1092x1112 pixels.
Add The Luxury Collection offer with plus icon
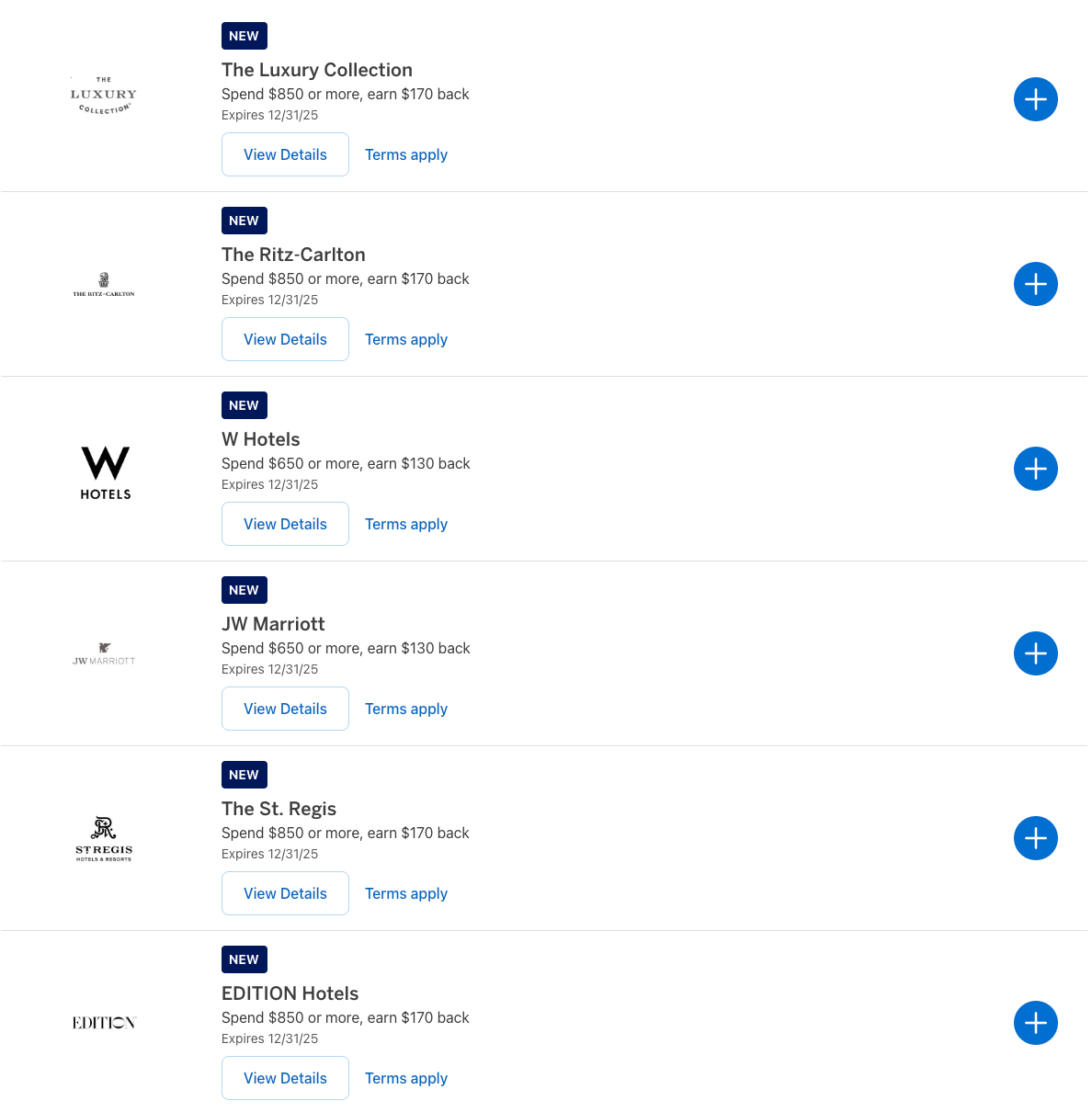pyautogui.click(x=1035, y=99)
